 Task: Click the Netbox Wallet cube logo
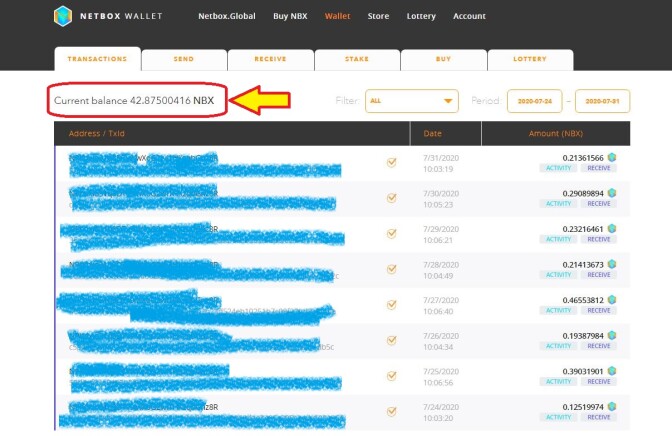[63, 16]
